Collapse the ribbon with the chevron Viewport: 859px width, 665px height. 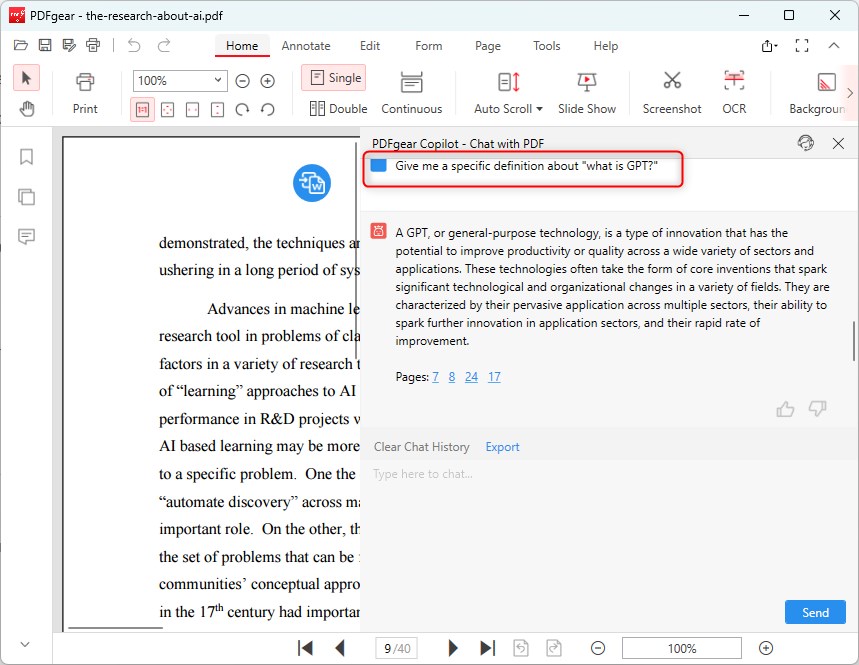(x=834, y=46)
